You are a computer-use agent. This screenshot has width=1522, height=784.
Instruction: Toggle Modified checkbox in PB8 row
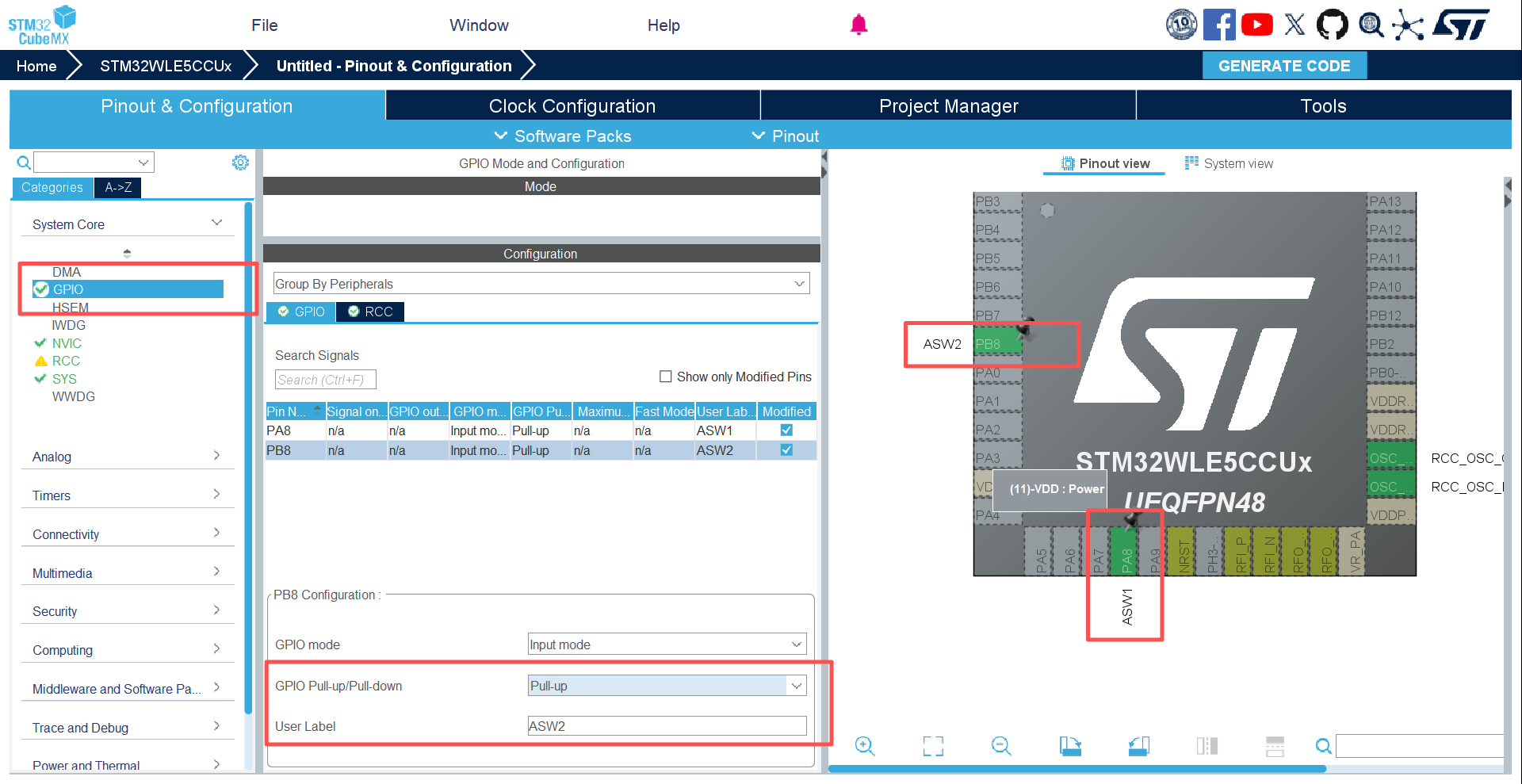[786, 450]
